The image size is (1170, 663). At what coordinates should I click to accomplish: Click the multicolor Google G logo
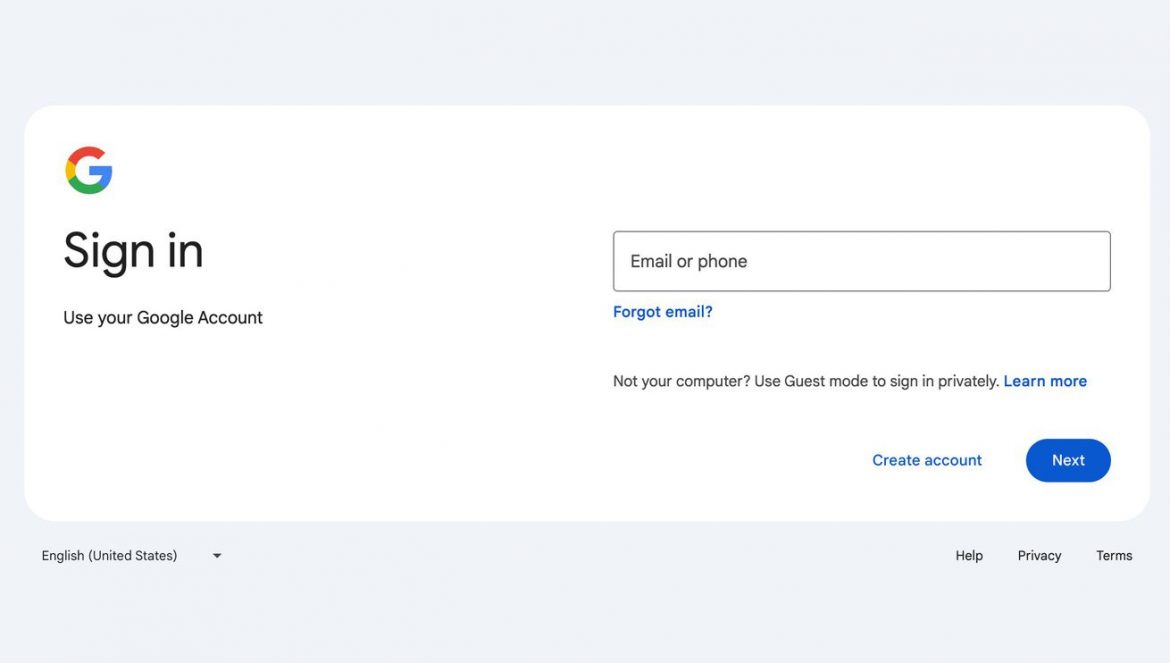89,170
